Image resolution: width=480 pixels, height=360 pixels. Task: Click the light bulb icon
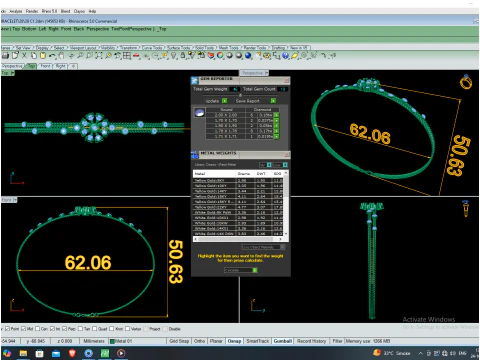pyautogui.click(x=174, y=56)
